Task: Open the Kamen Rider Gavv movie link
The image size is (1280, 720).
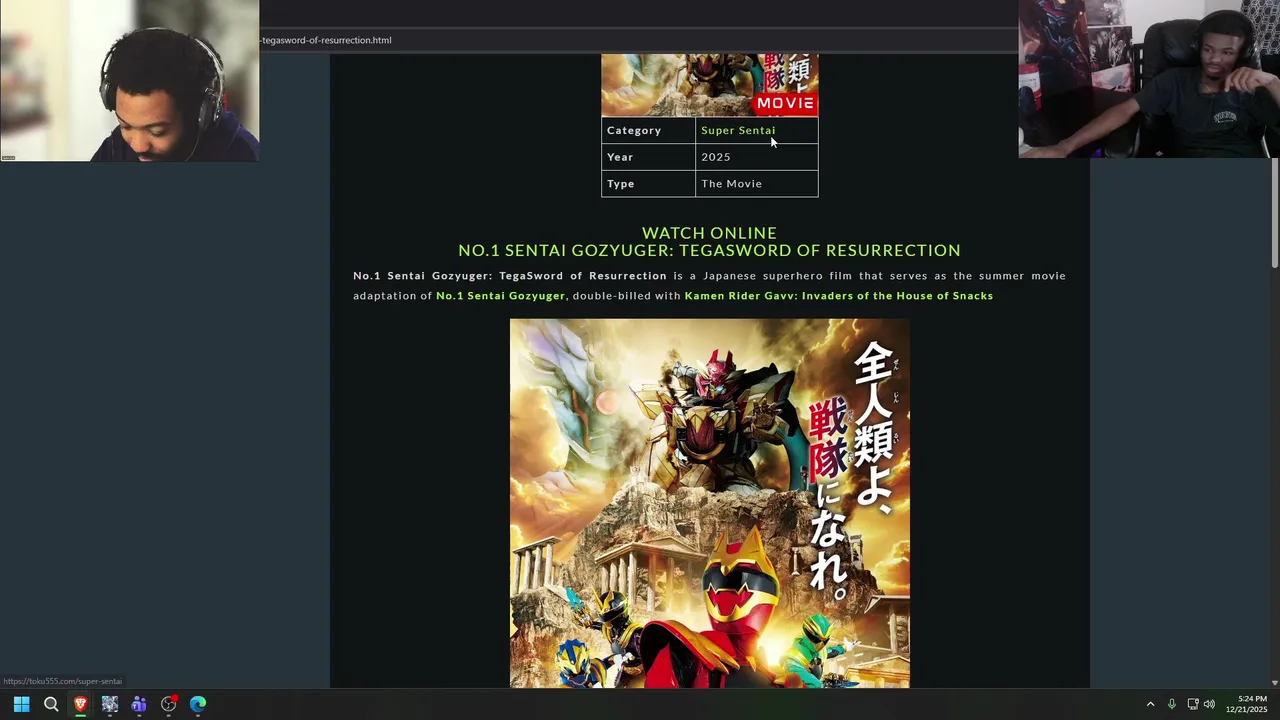Action: (x=838, y=296)
